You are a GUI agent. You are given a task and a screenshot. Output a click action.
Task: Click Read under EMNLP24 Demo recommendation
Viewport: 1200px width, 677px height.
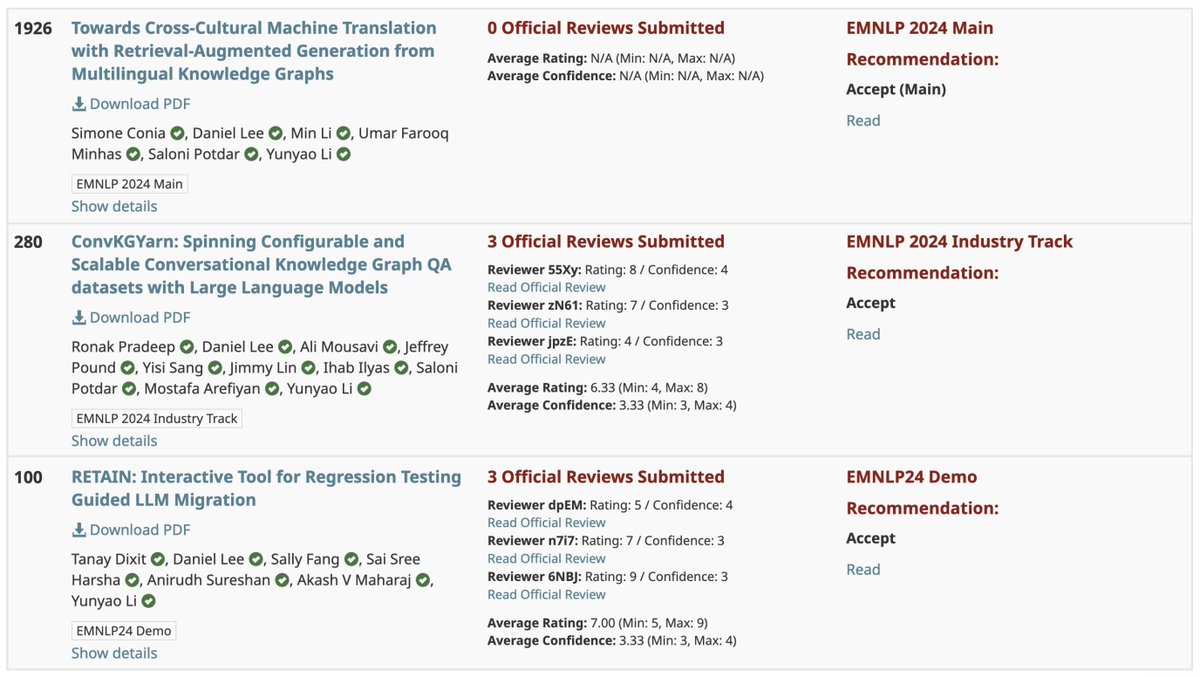pyautogui.click(x=863, y=570)
